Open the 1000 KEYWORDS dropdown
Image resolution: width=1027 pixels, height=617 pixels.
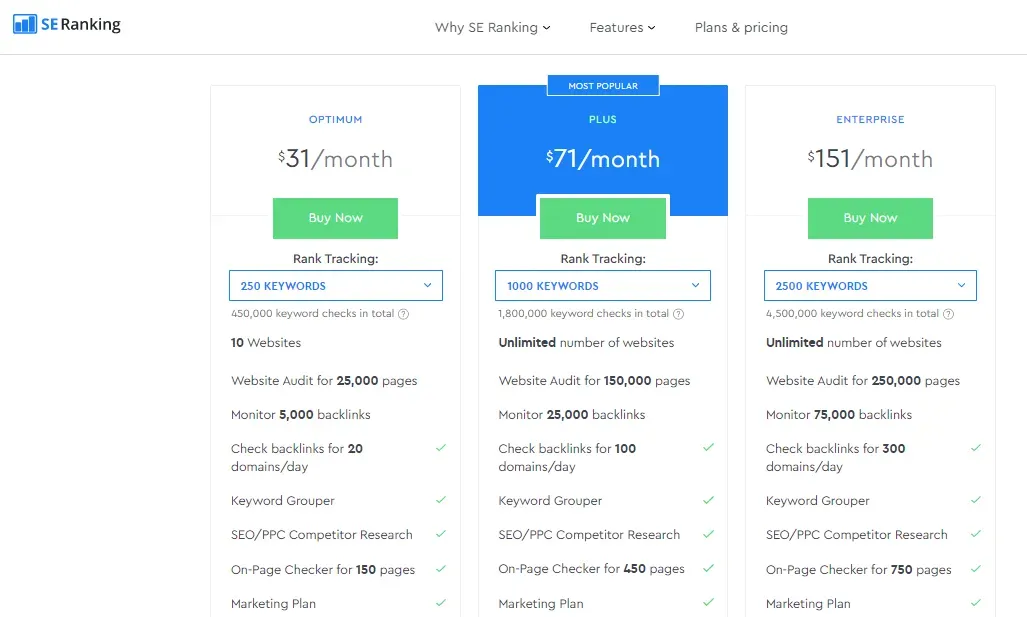coord(602,285)
